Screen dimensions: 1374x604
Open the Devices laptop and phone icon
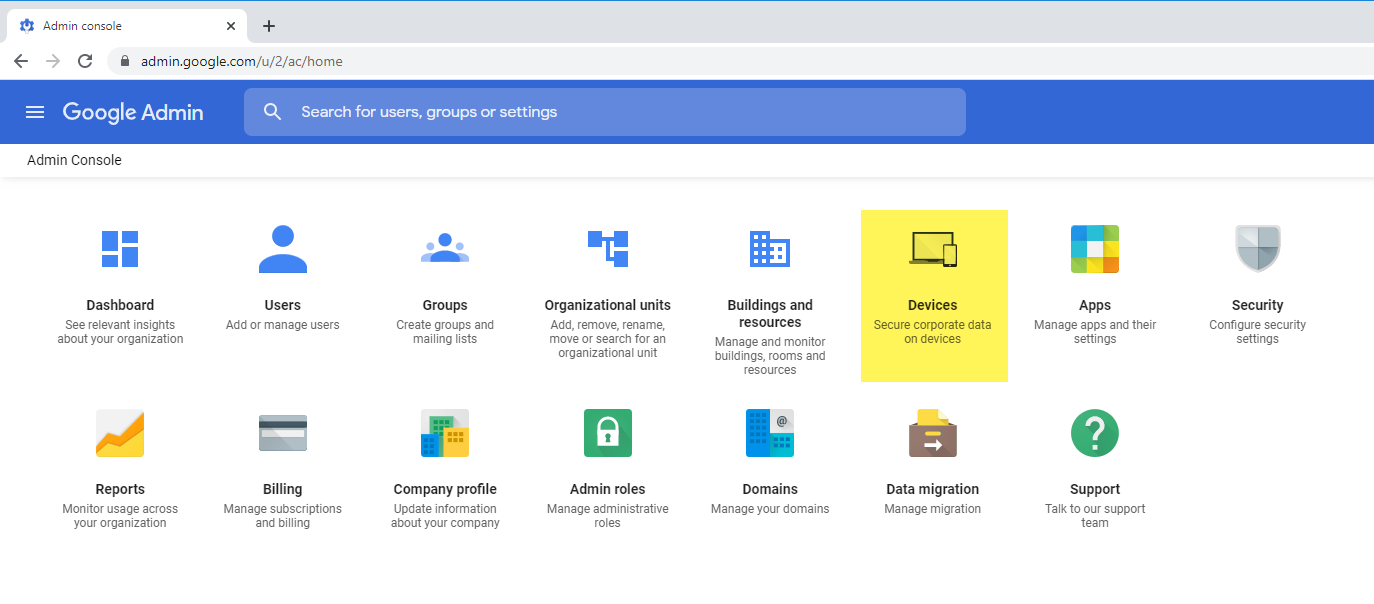[x=933, y=249]
